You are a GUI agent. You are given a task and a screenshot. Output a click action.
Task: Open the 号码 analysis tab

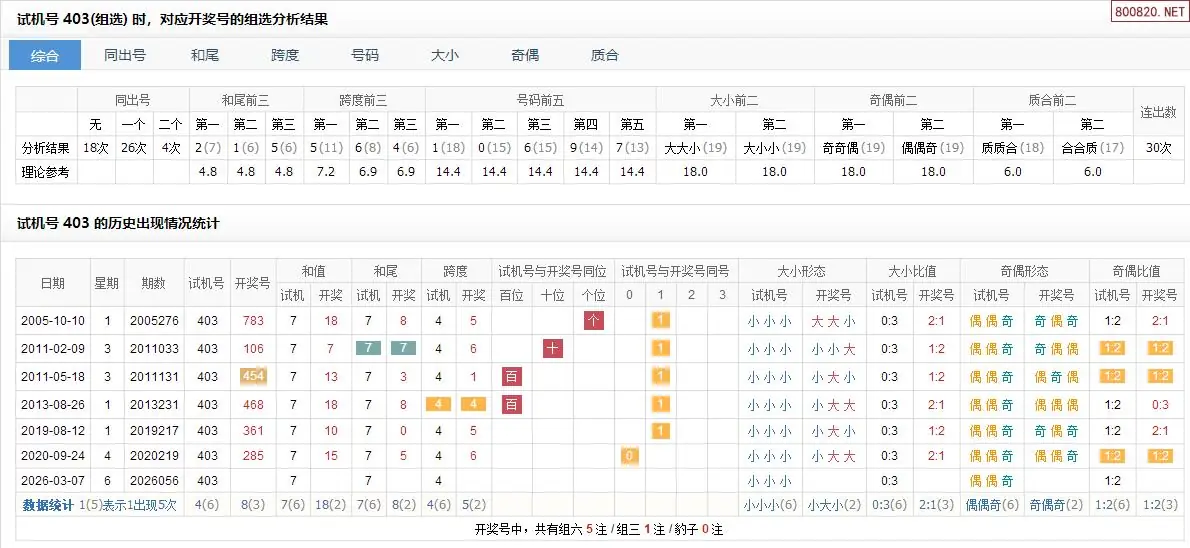(x=365, y=55)
